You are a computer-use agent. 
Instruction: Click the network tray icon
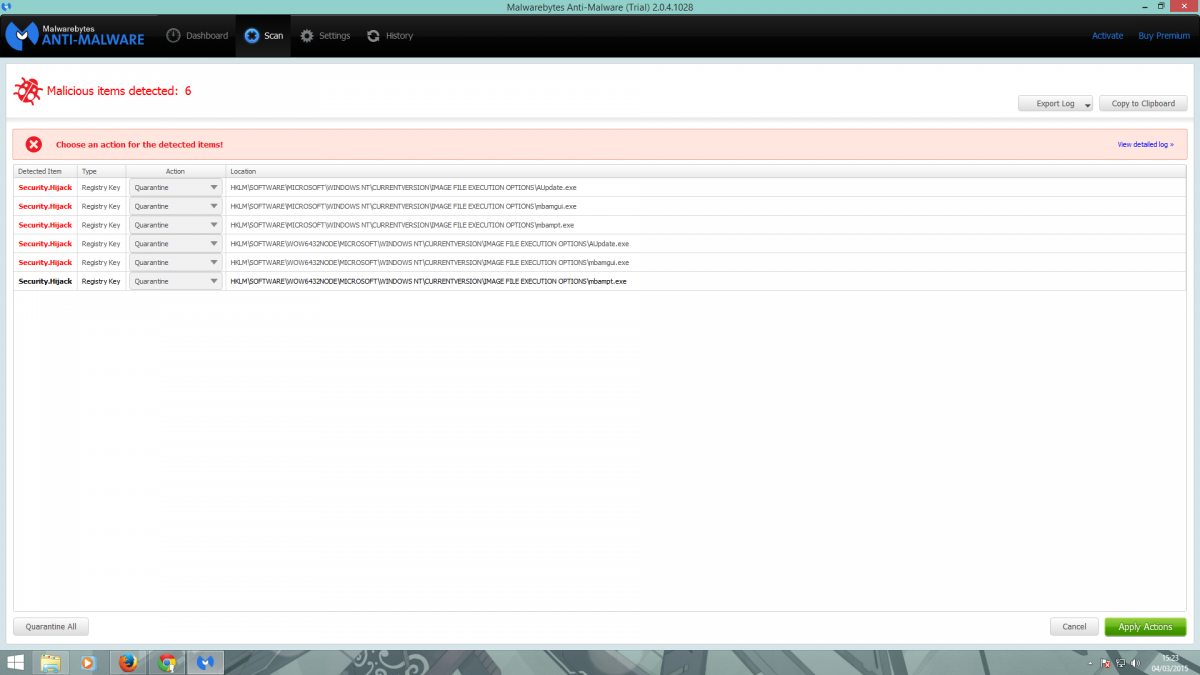(x=1119, y=663)
